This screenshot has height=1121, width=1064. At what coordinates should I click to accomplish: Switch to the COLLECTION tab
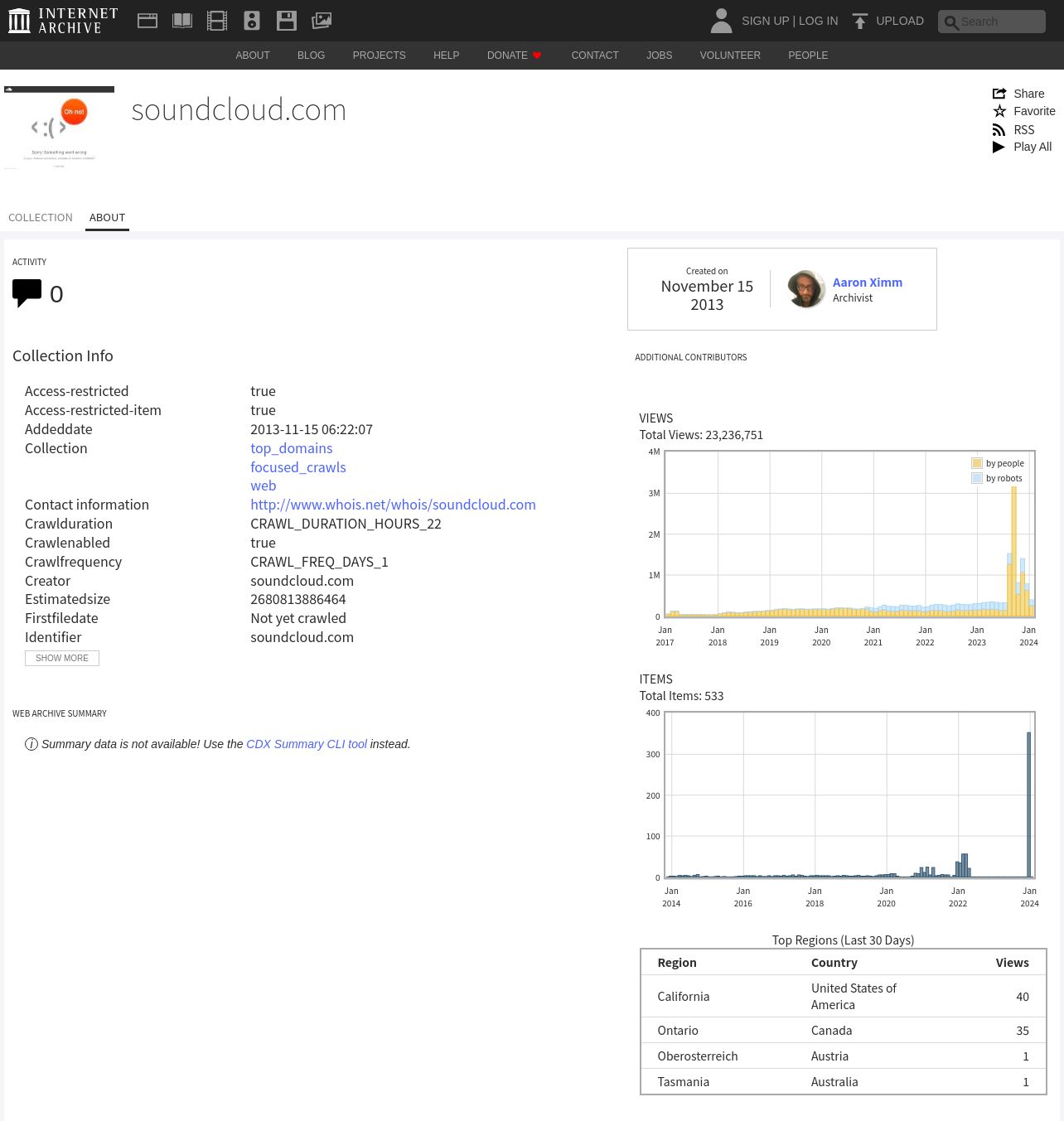point(41,218)
